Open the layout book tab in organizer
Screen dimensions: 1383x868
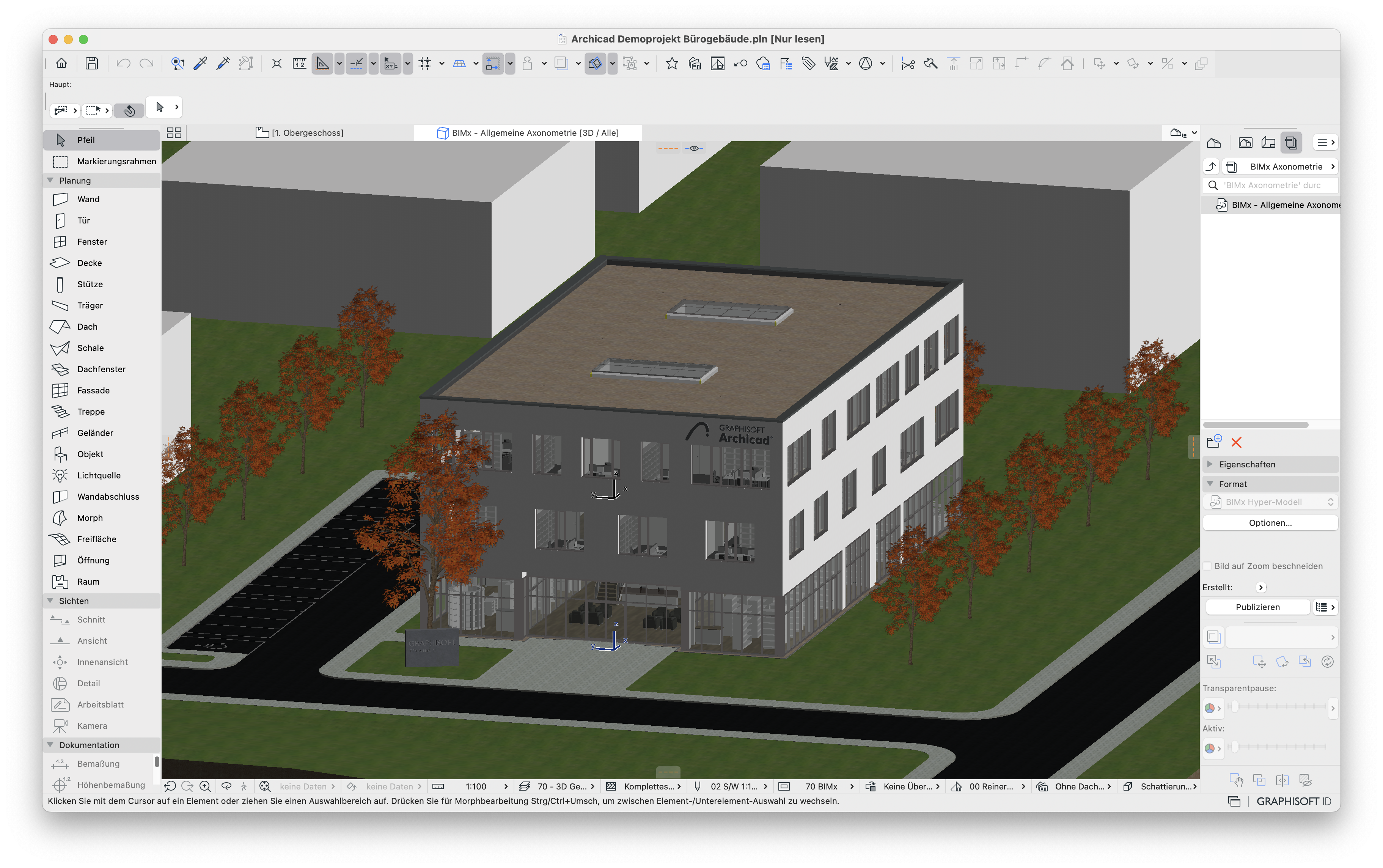click(1268, 142)
